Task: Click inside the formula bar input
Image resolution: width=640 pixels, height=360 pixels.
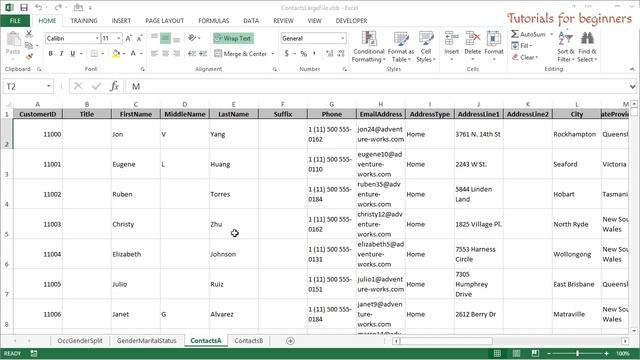Action: coord(378,86)
